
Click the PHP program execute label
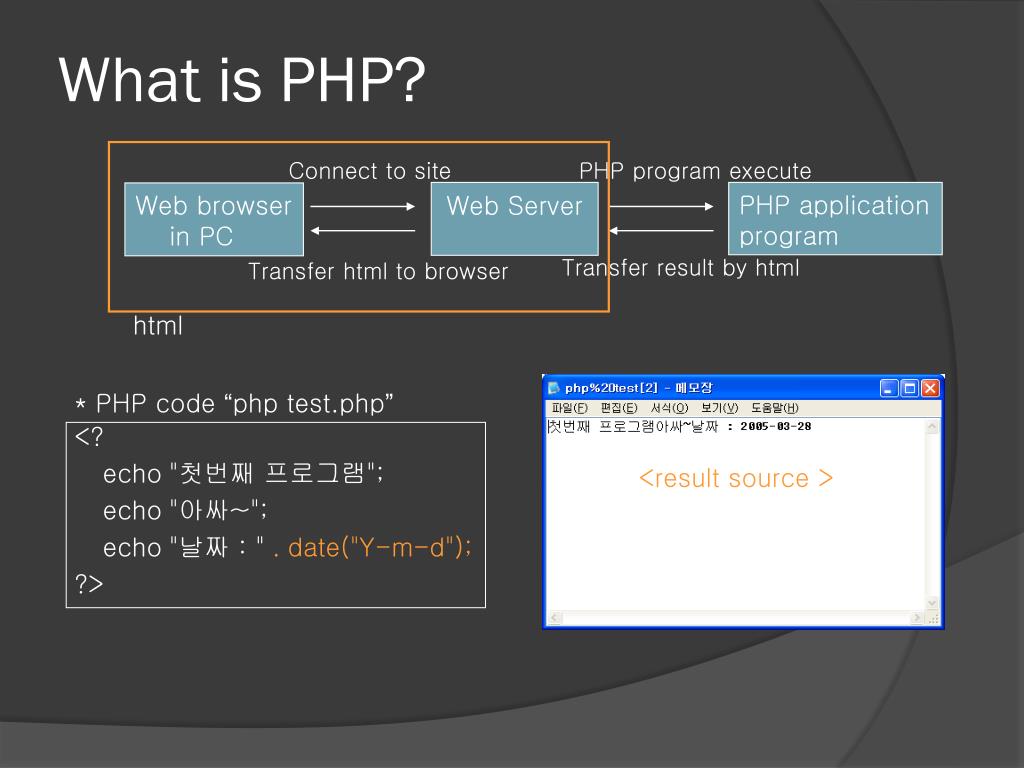tap(695, 171)
